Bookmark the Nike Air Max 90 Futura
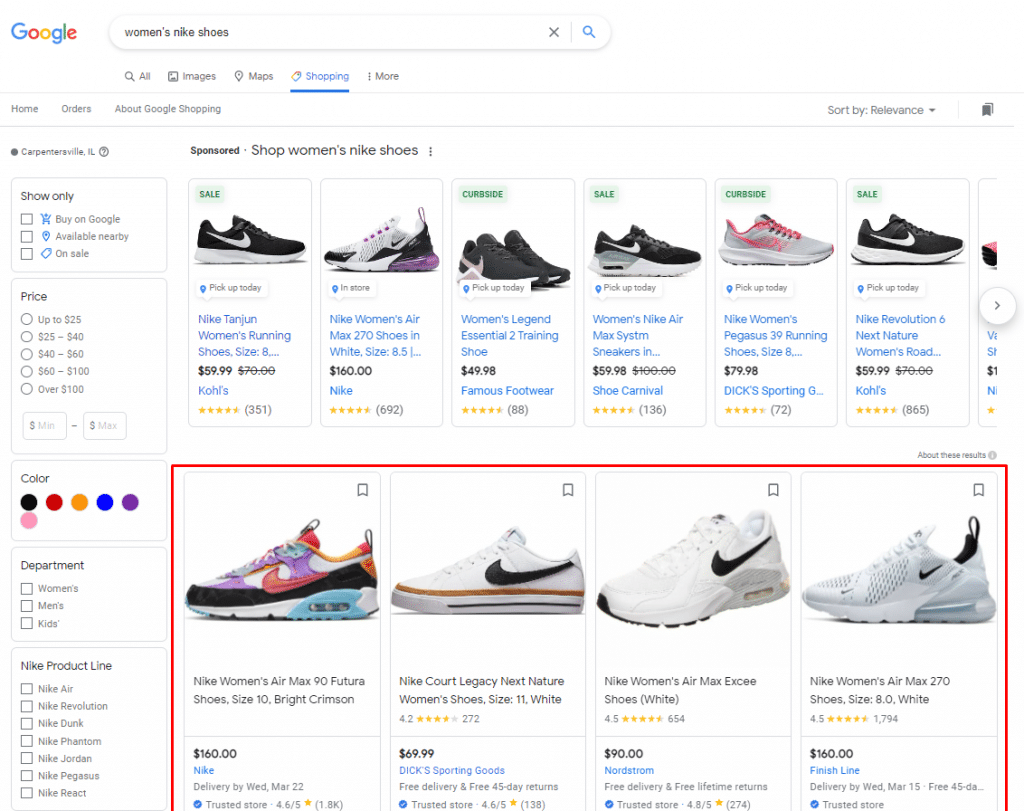The width and height of the screenshot is (1024, 811). [362, 490]
